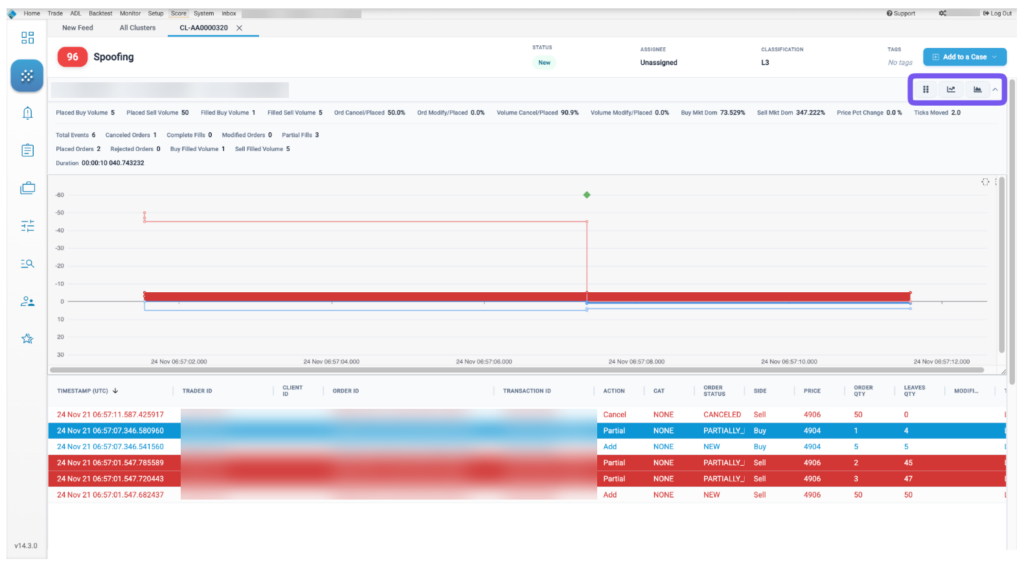Open the user management icon in sidebar
This screenshot has height=576, width=1024.
27,301
